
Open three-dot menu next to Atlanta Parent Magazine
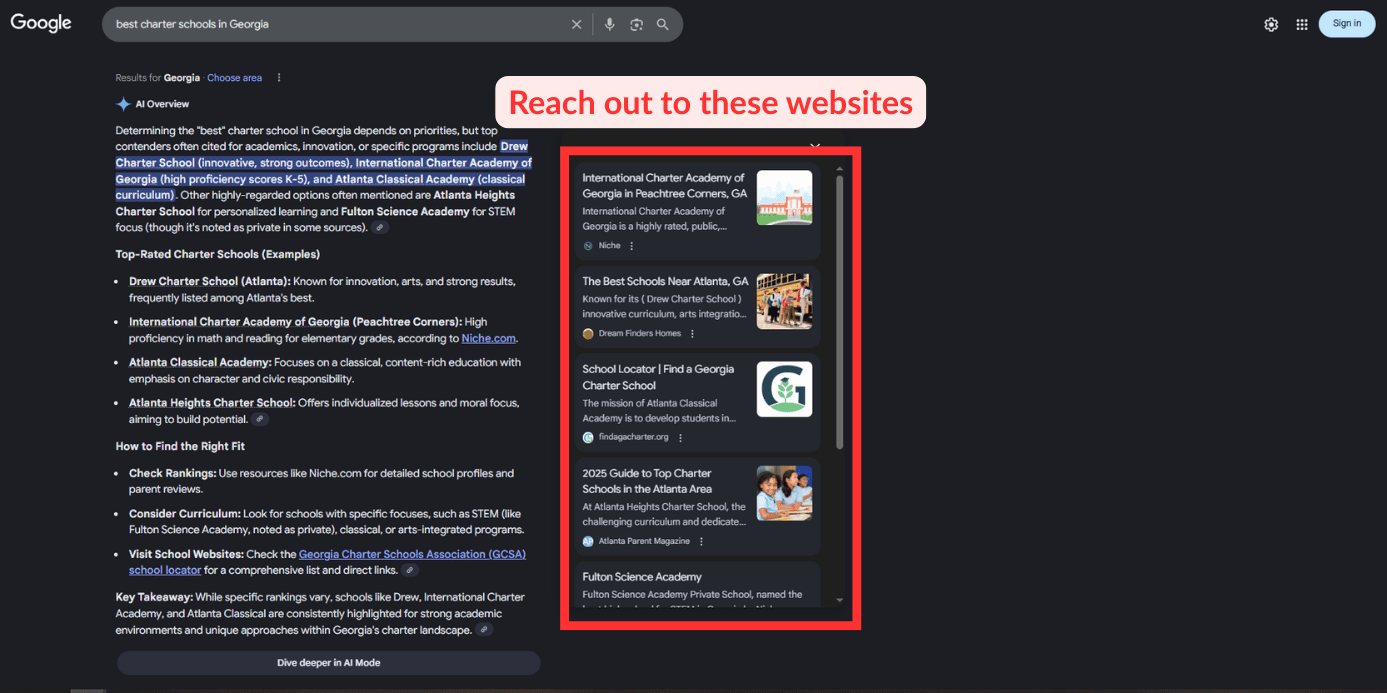(x=701, y=542)
